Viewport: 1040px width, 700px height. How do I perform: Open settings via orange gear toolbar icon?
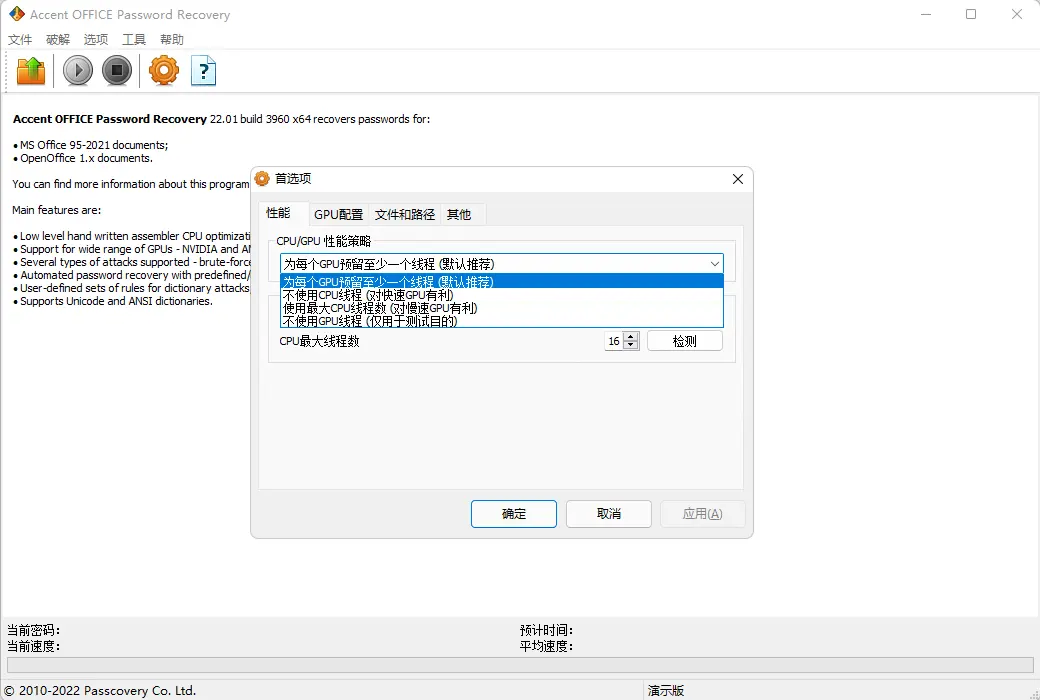pyautogui.click(x=164, y=70)
